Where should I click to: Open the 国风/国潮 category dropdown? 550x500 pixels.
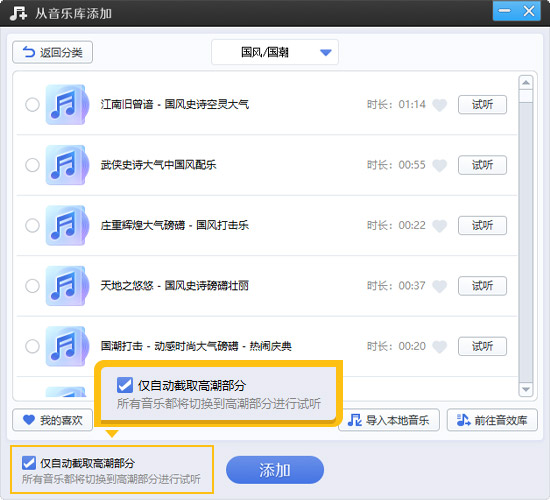275,52
